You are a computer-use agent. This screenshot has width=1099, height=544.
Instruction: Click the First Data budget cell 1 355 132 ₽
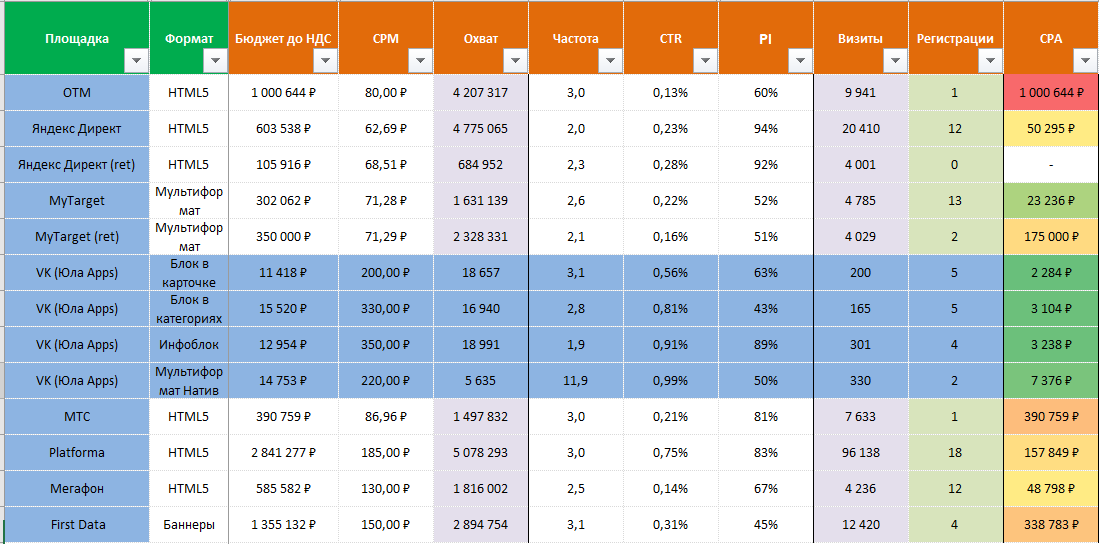(x=283, y=525)
